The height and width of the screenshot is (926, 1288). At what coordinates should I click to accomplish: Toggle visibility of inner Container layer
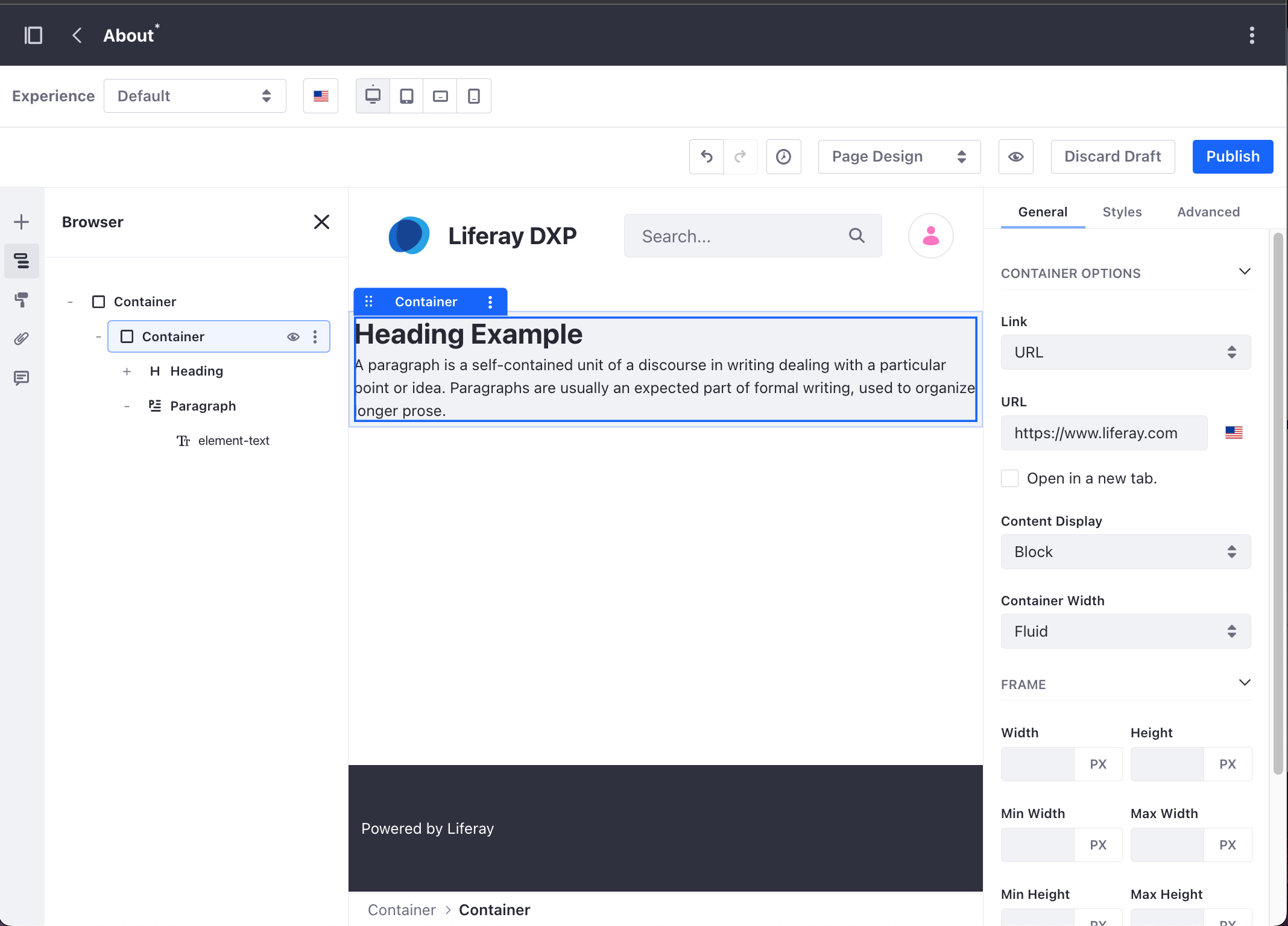click(293, 336)
